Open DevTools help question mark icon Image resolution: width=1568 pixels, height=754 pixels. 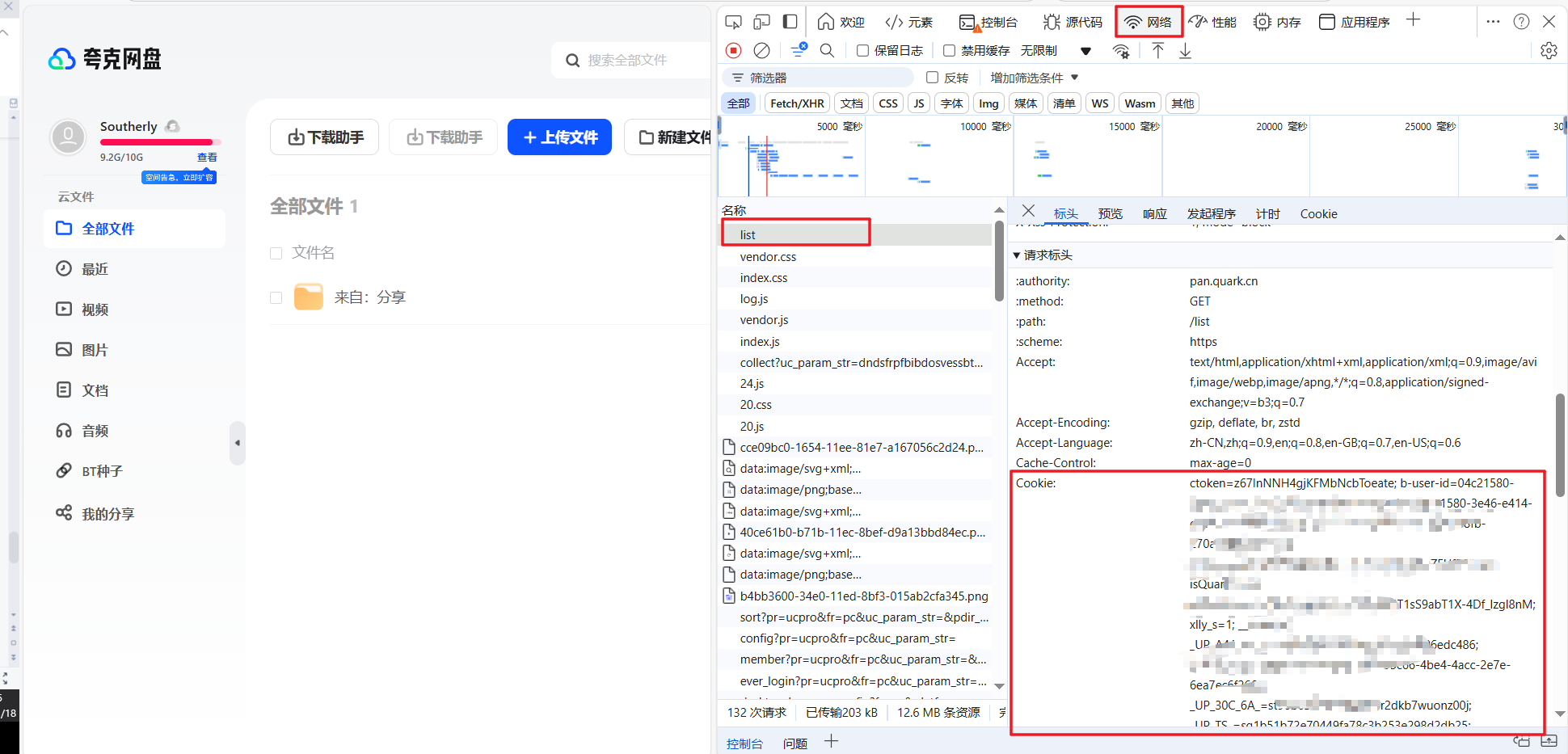1521,22
